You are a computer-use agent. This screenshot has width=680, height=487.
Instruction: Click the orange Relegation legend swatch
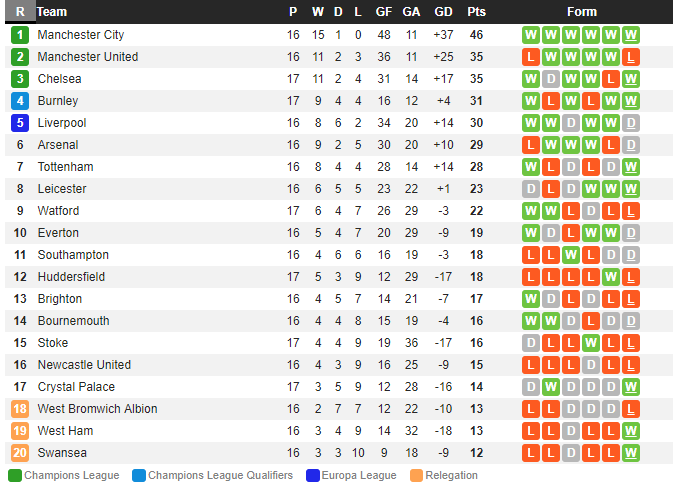pyautogui.click(x=416, y=476)
